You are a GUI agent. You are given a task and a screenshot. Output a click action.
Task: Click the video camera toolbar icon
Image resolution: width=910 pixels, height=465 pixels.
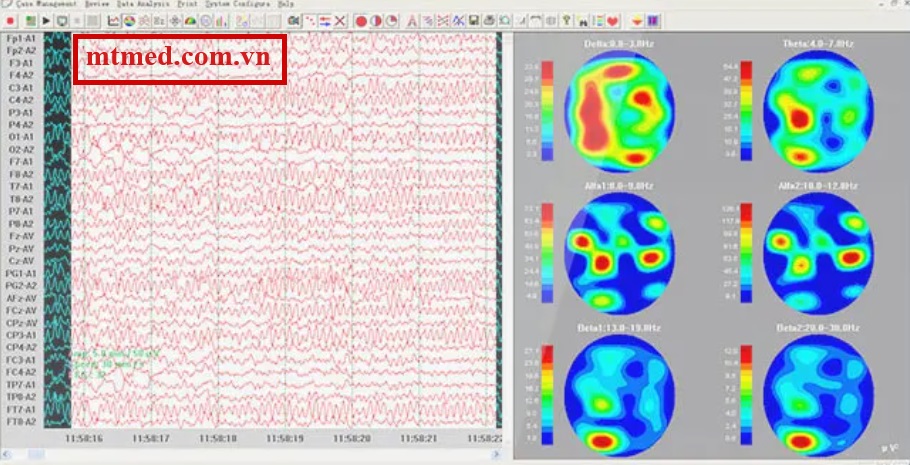tap(294, 21)
